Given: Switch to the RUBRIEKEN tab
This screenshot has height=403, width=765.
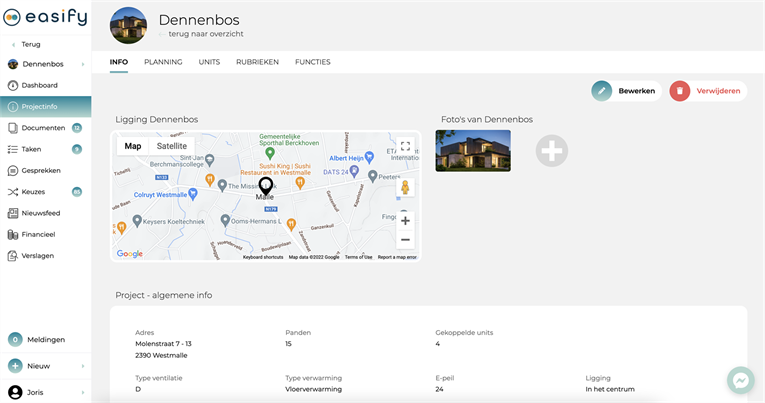Looking at the screenshot, I should (x=257, y=62).
